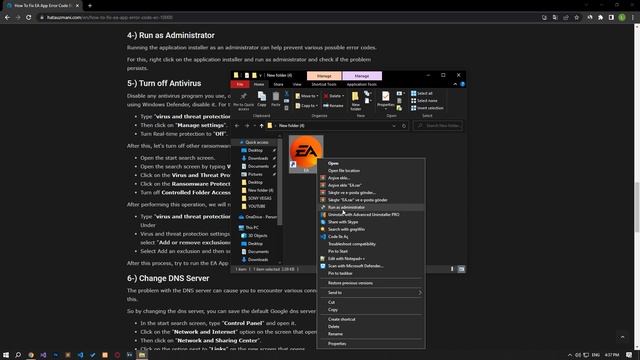This screenshot has width=640, height=360.
Task: Click the Search New folder input field
Action: click(x=438, y=126)
